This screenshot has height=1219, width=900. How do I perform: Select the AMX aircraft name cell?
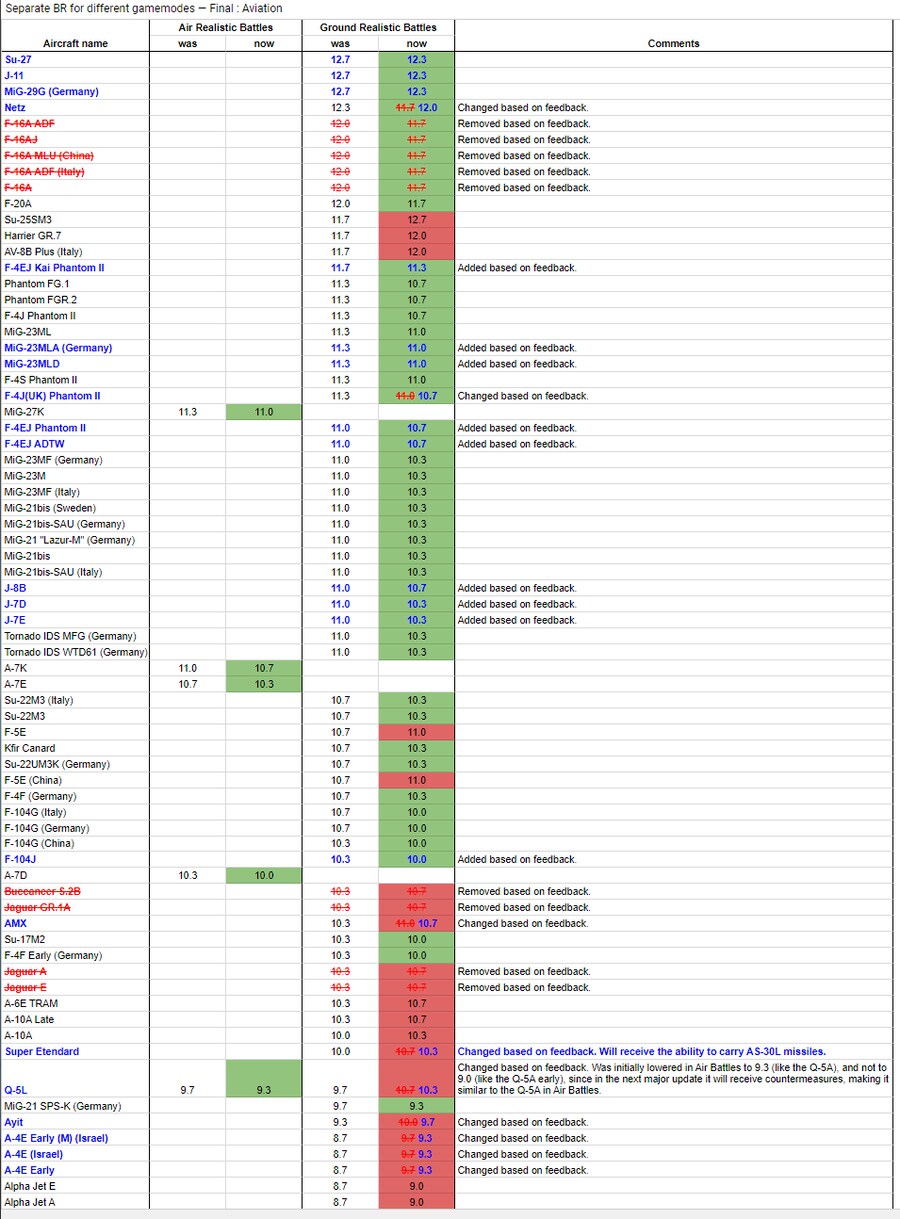[x=75, y=924]
